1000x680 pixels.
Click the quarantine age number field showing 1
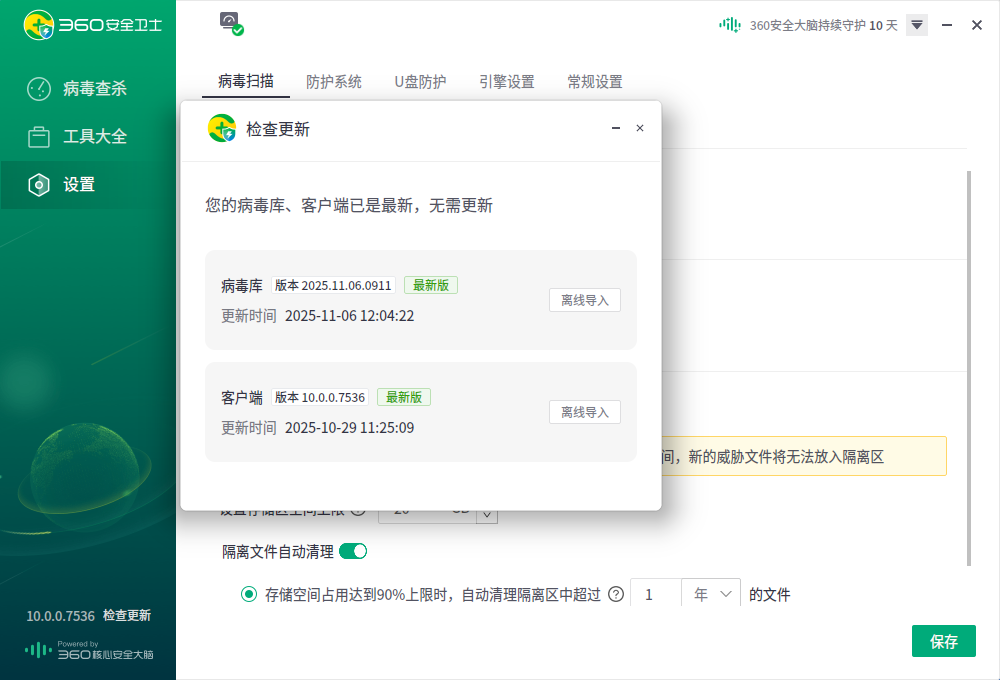656,595
